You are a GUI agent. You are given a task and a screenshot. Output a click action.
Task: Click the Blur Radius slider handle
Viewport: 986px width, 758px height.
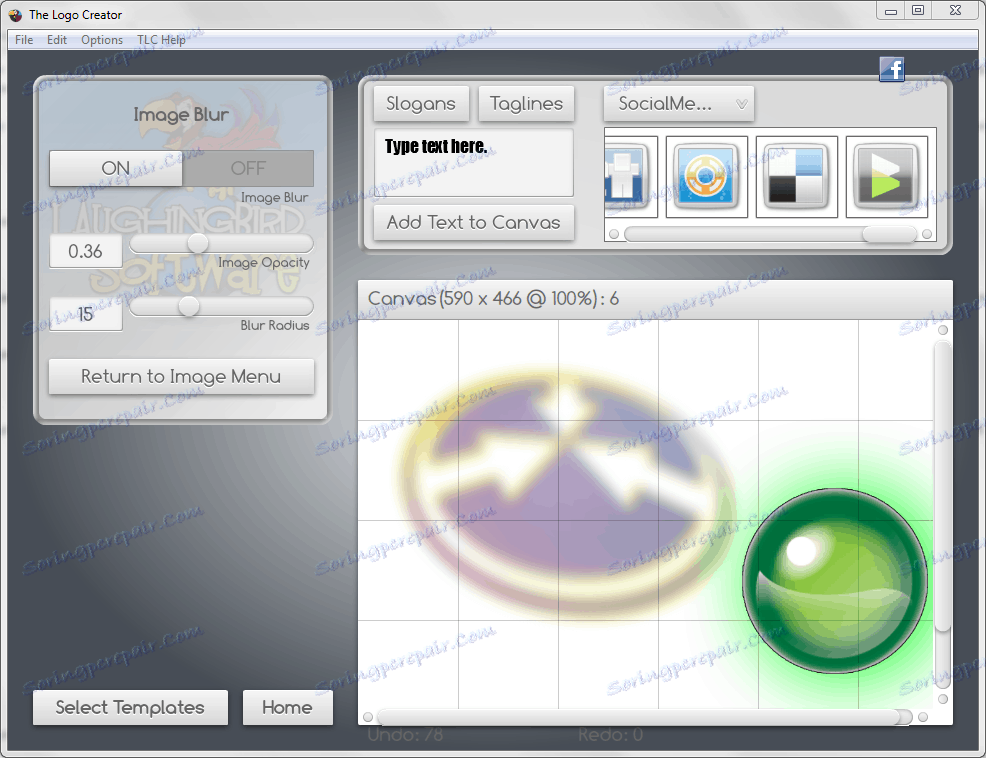(189, 306)
